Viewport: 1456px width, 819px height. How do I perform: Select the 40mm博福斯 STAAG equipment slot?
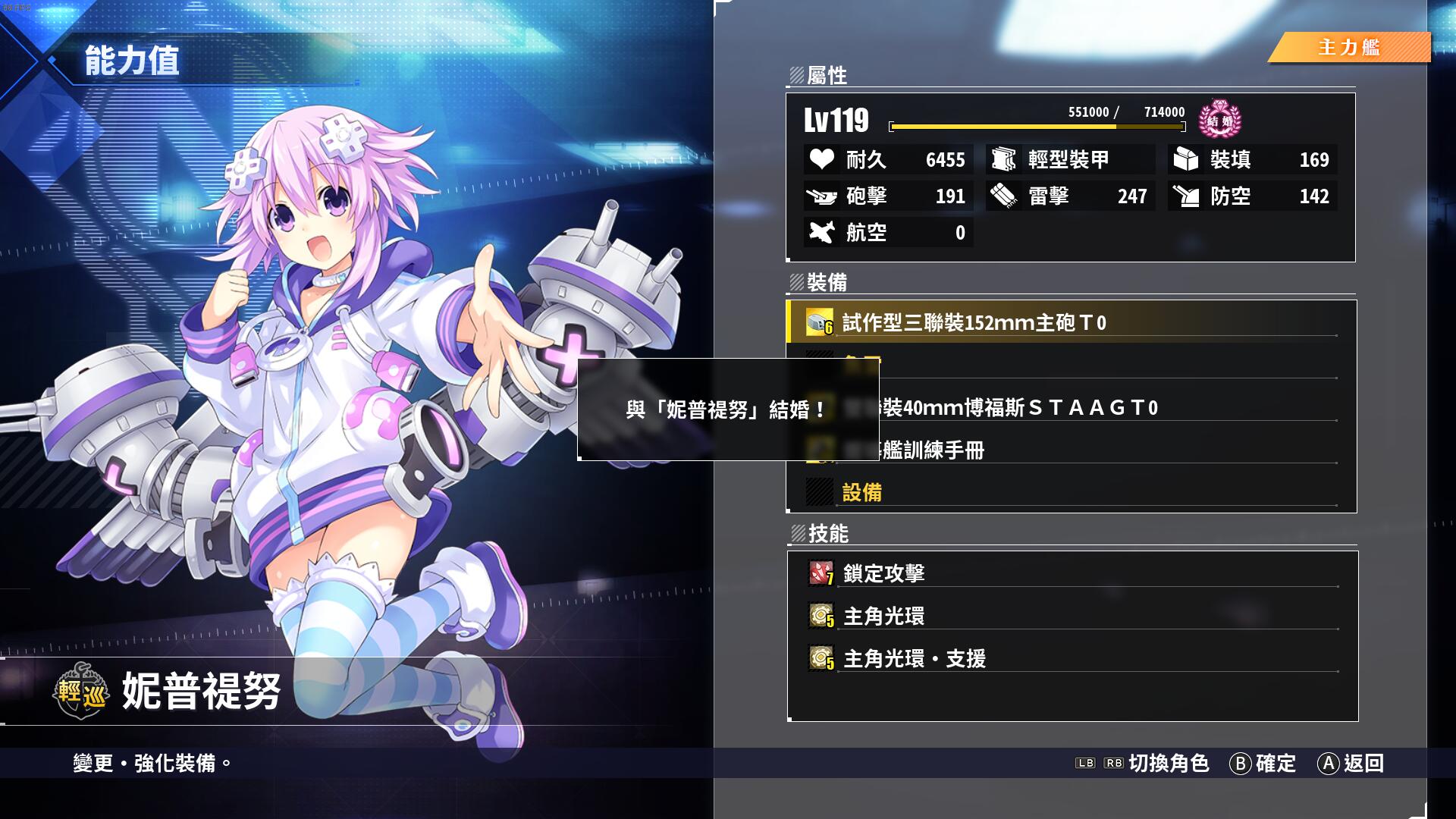coord(1071,407)
